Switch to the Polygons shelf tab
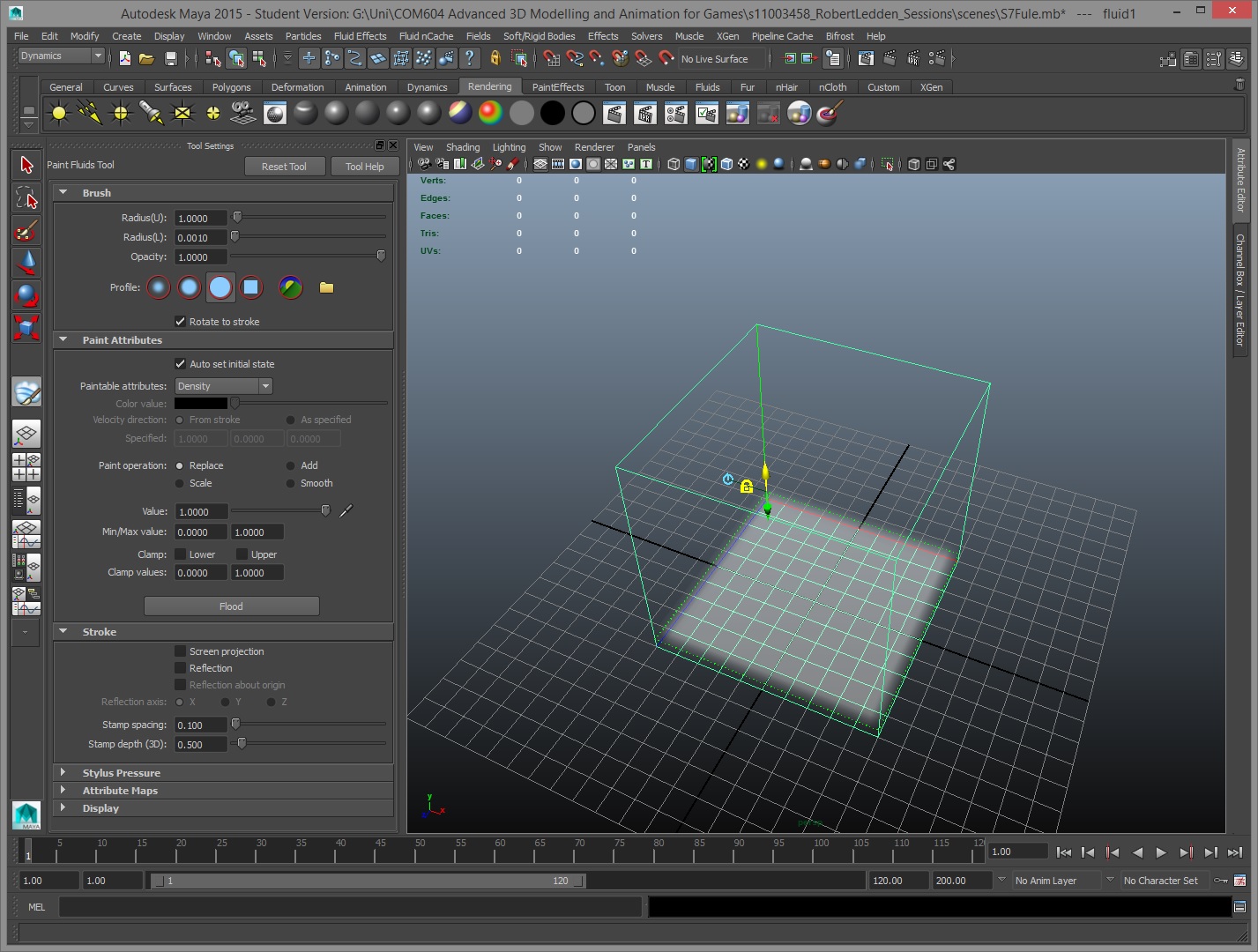Viewport: 1258px width, 952px height. [x=231, y=87]
